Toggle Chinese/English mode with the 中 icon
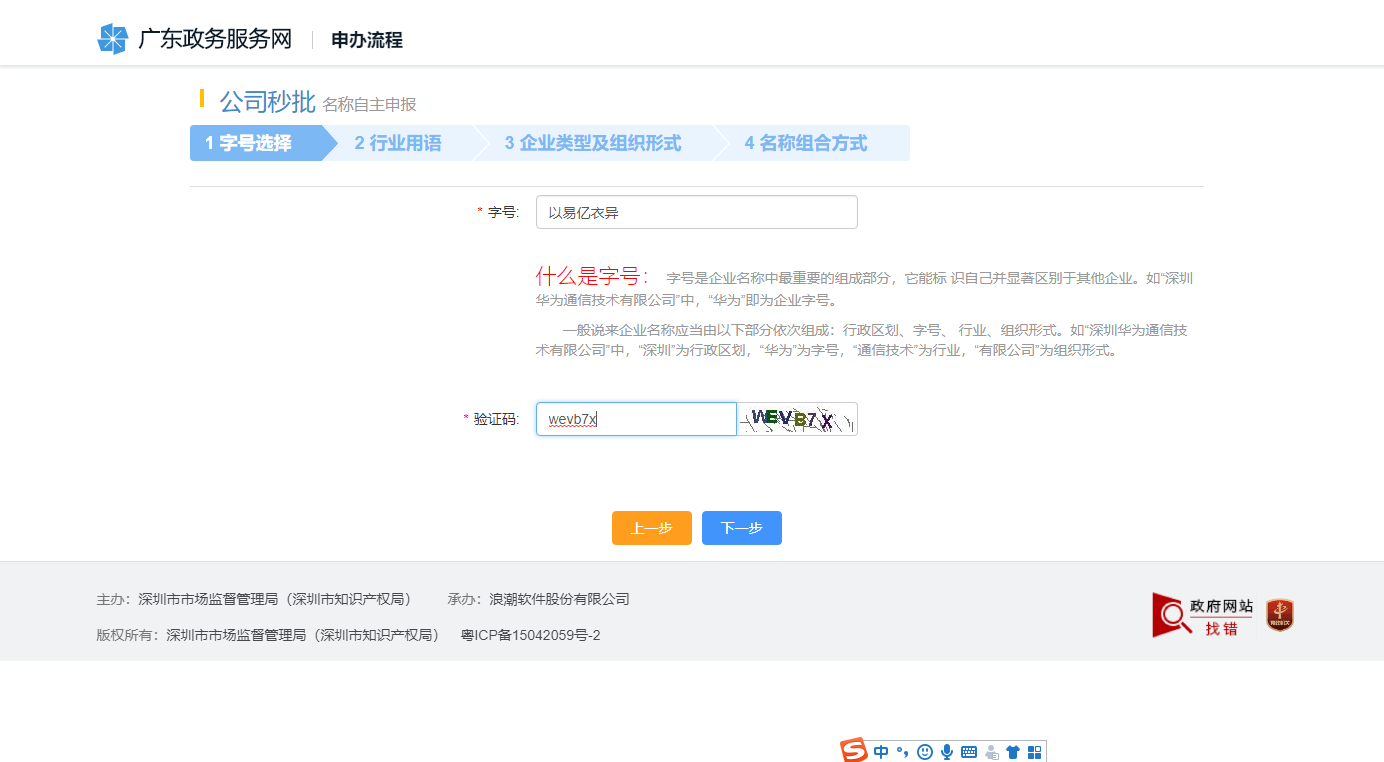The height and width of the screenshot is (762, 1384). pos(881,751)
